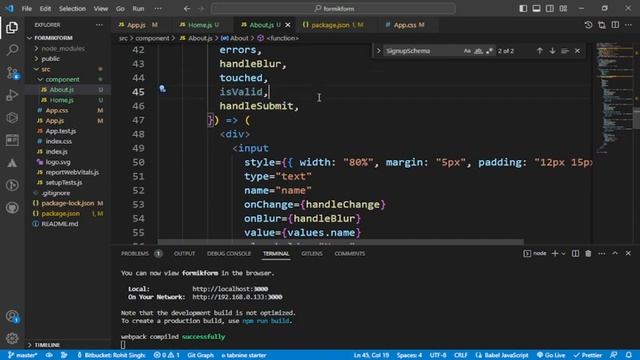Open the Search view in activity bar

pos(12,50)
